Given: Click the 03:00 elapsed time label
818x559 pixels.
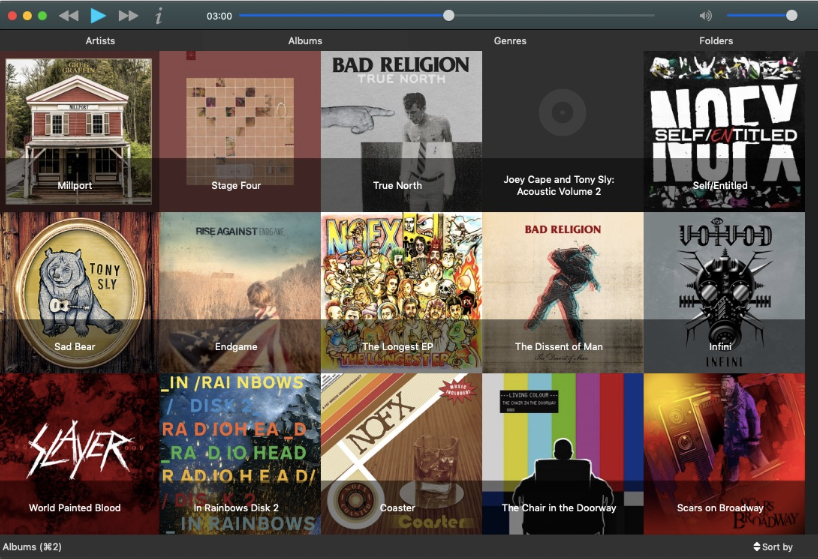Looking at the screenshot, I should click(219, 16).
